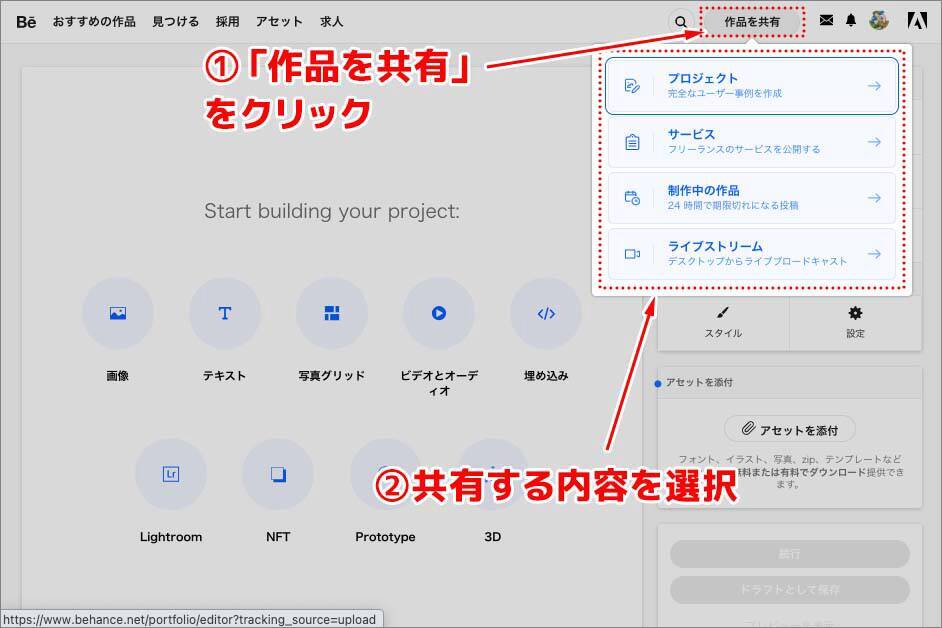Add a 写真グリッド photo grid
942x628 pixels.
(332, 313)
